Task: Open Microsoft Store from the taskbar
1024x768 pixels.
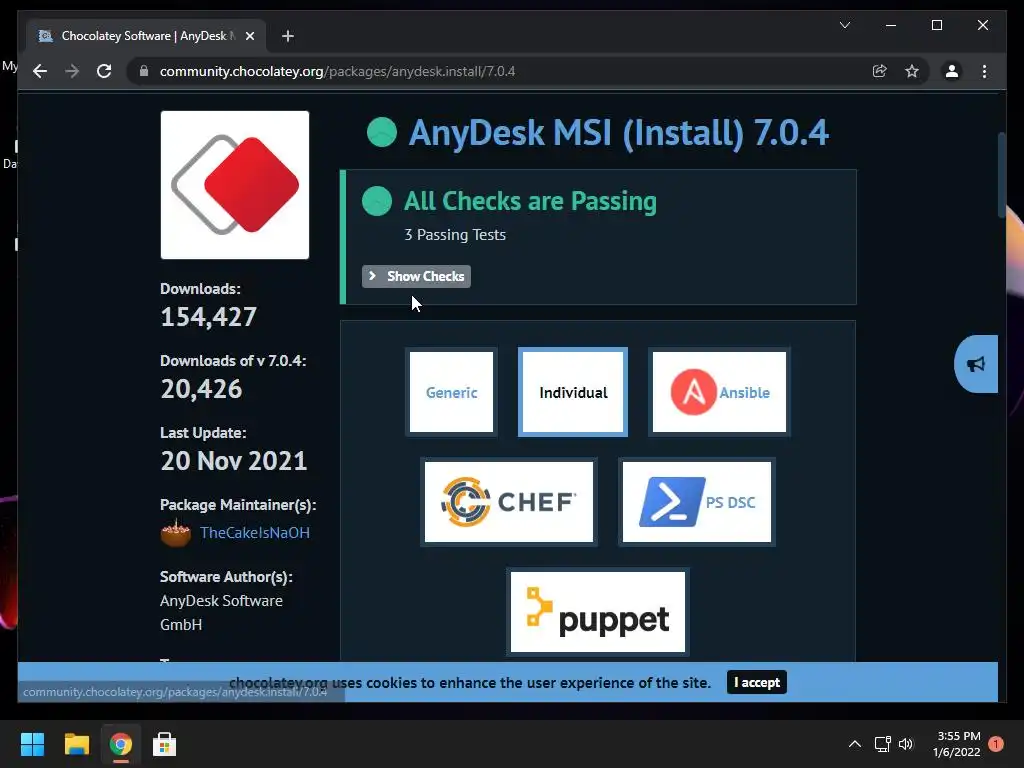Action: [x=164, y=744]
